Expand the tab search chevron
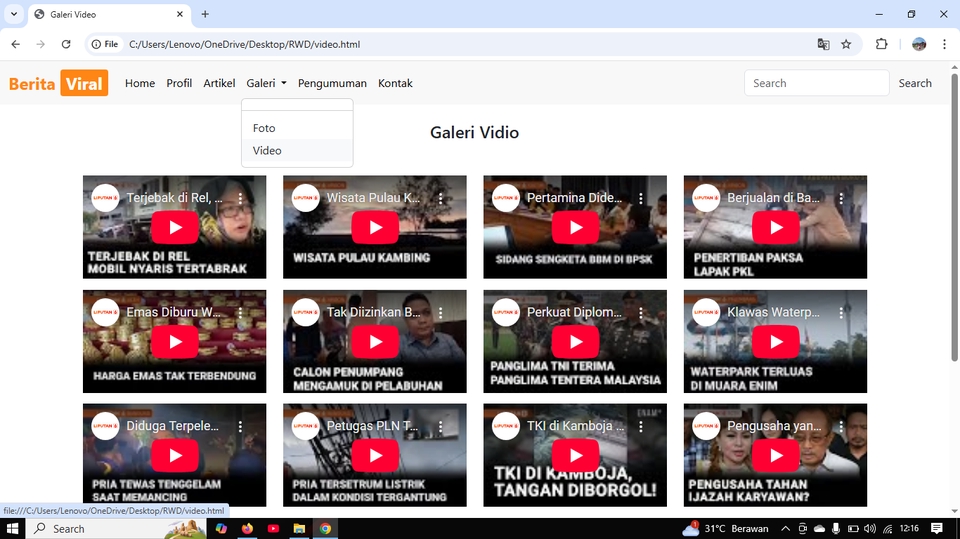This screenshot has height=539, width=960. (14, 14)
